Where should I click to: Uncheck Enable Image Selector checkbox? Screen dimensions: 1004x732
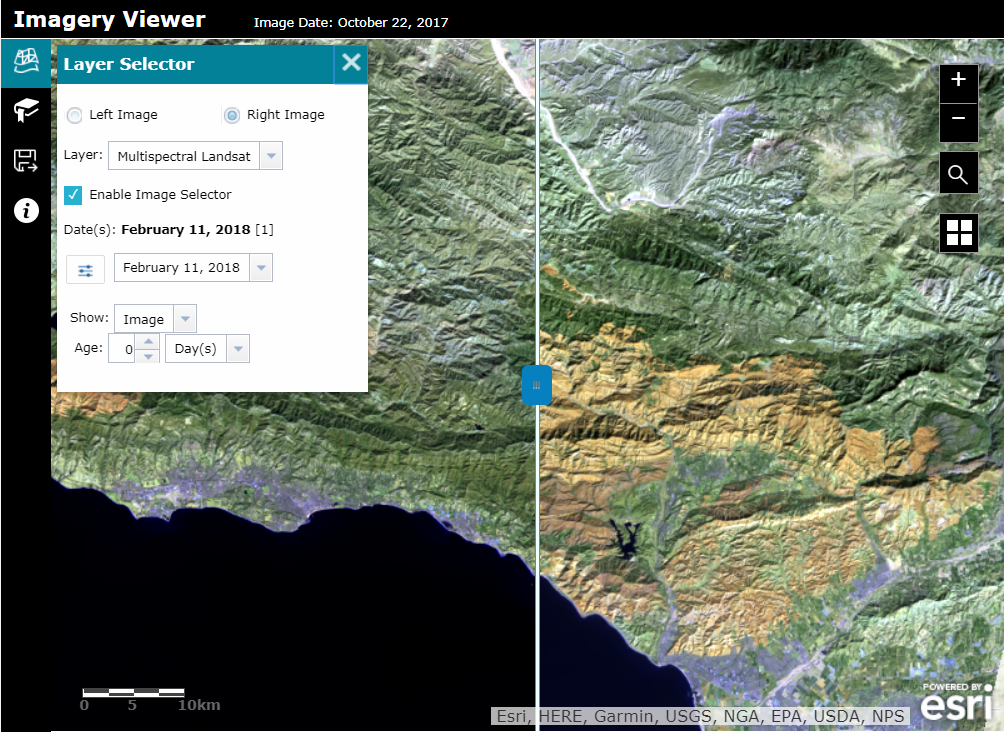(x=73, y=195)
